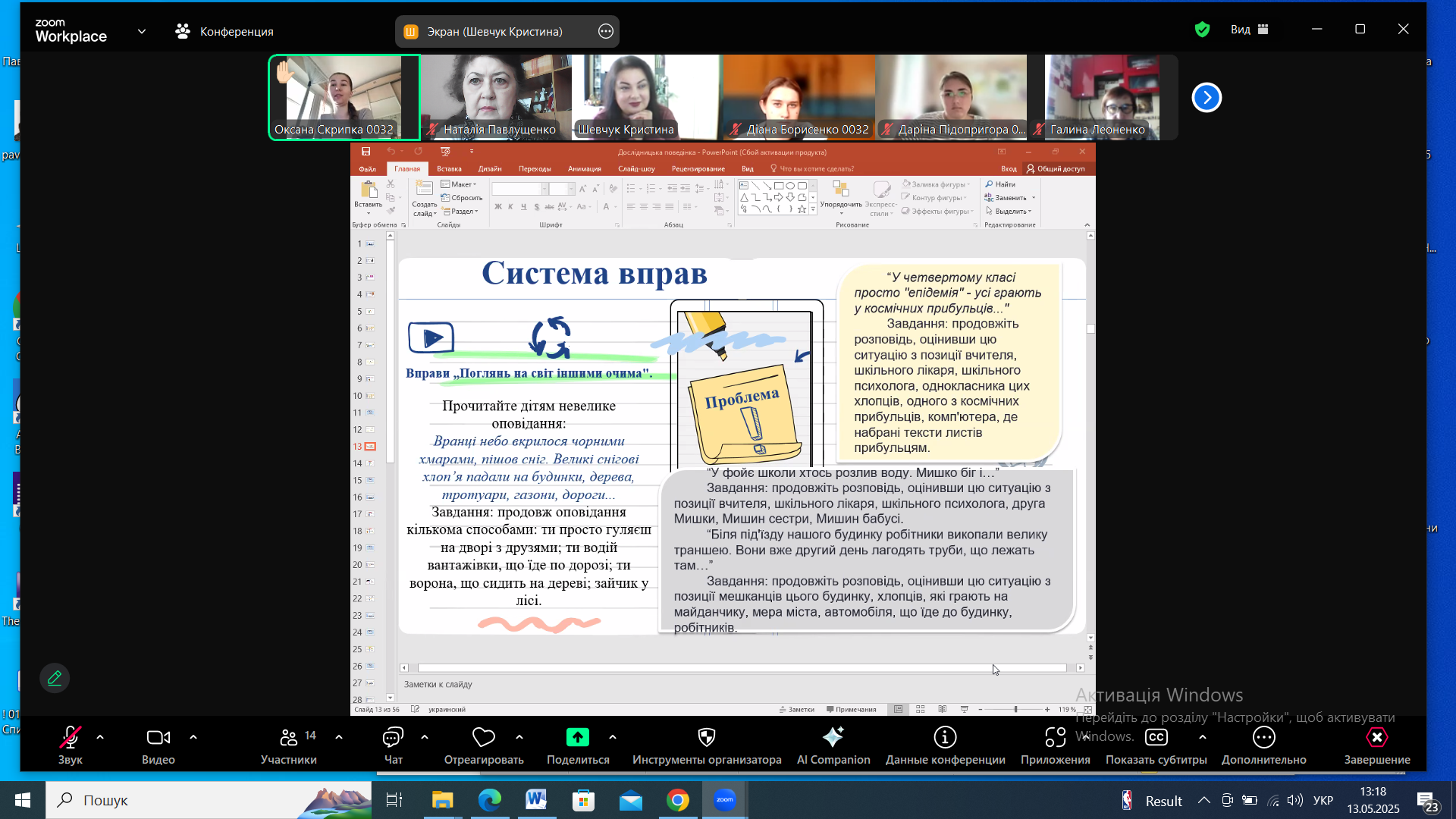Viewport: 1456px width, 819px height.
Task: Unmute microphone with the Звук button
Action: click(71, 745)
